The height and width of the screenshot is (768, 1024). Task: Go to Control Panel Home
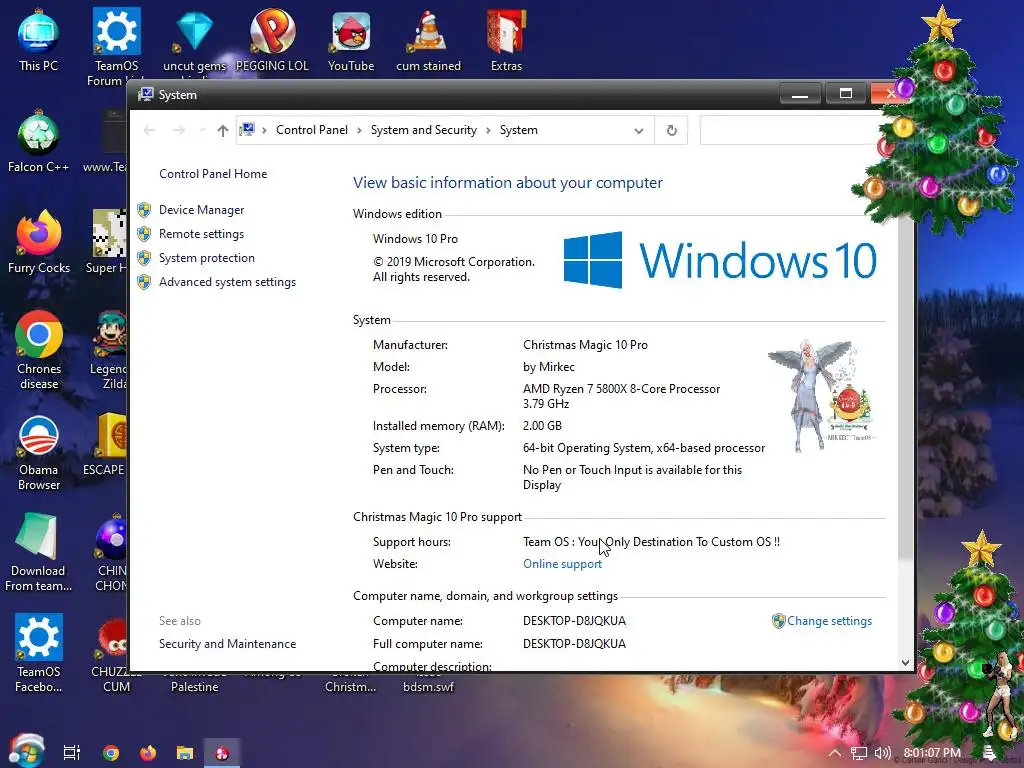[213, 174]
